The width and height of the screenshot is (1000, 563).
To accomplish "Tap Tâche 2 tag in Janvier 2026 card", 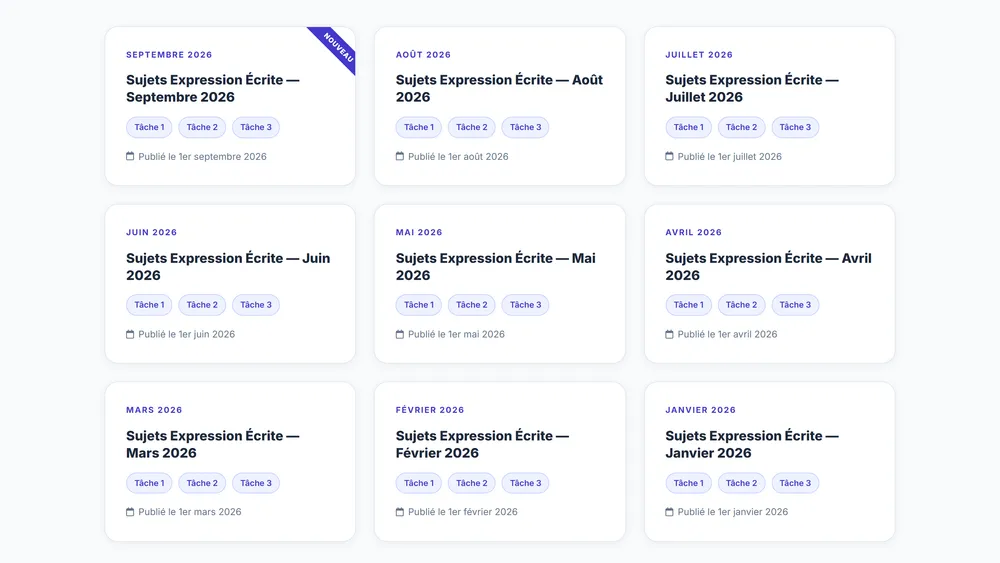I will (742, 483).
